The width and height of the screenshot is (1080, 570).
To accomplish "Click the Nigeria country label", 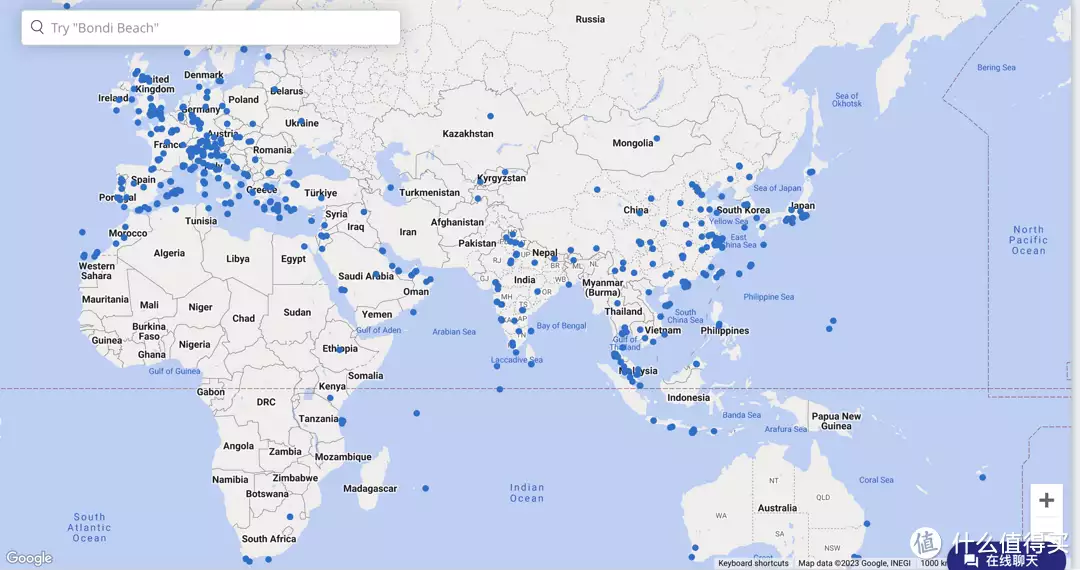I will point(194,345).
